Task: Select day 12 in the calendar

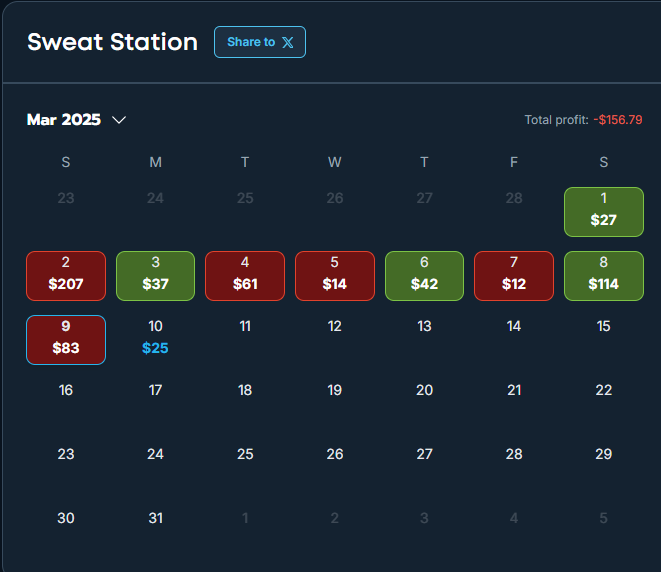Action: tap(335, 326)
